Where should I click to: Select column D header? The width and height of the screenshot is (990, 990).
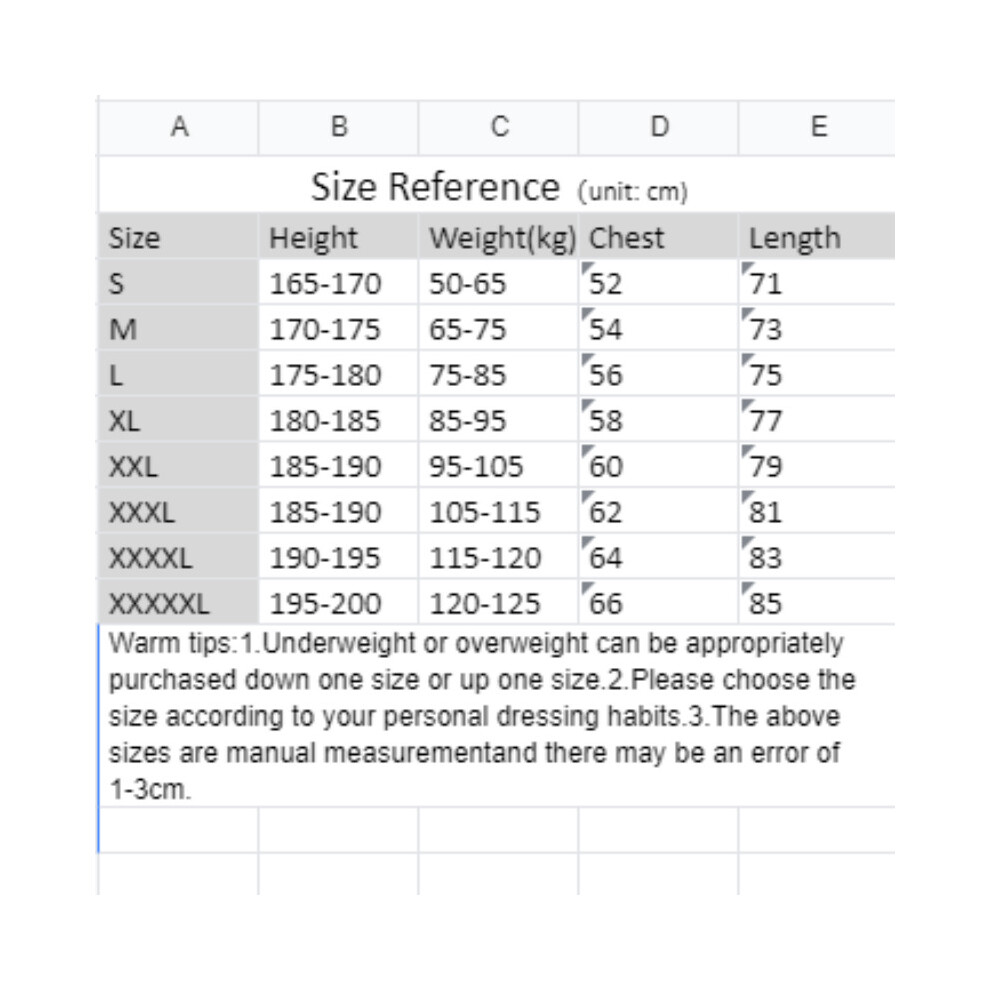click(659, 127)
